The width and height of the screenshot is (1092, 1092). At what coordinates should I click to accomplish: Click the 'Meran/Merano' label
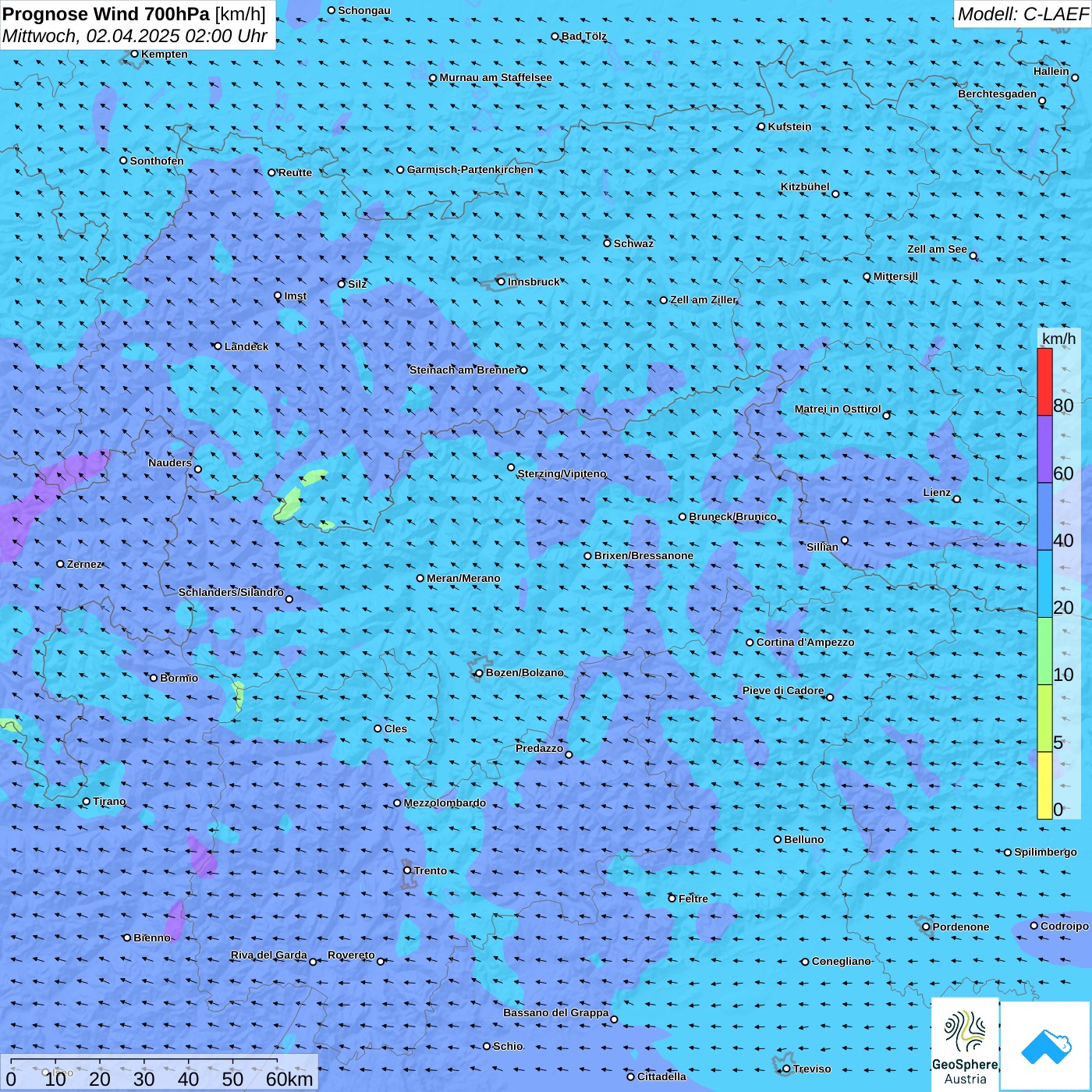[463, 578]
